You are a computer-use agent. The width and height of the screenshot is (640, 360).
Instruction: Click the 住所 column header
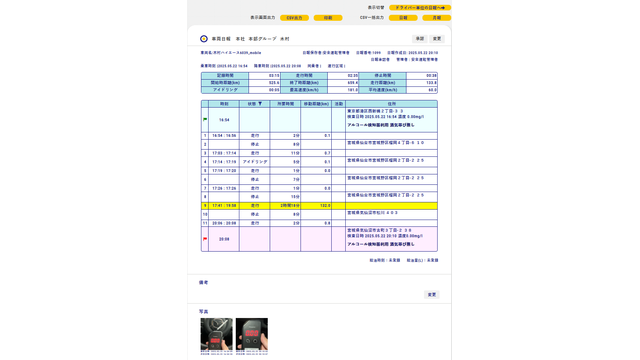tap(391, 104)
